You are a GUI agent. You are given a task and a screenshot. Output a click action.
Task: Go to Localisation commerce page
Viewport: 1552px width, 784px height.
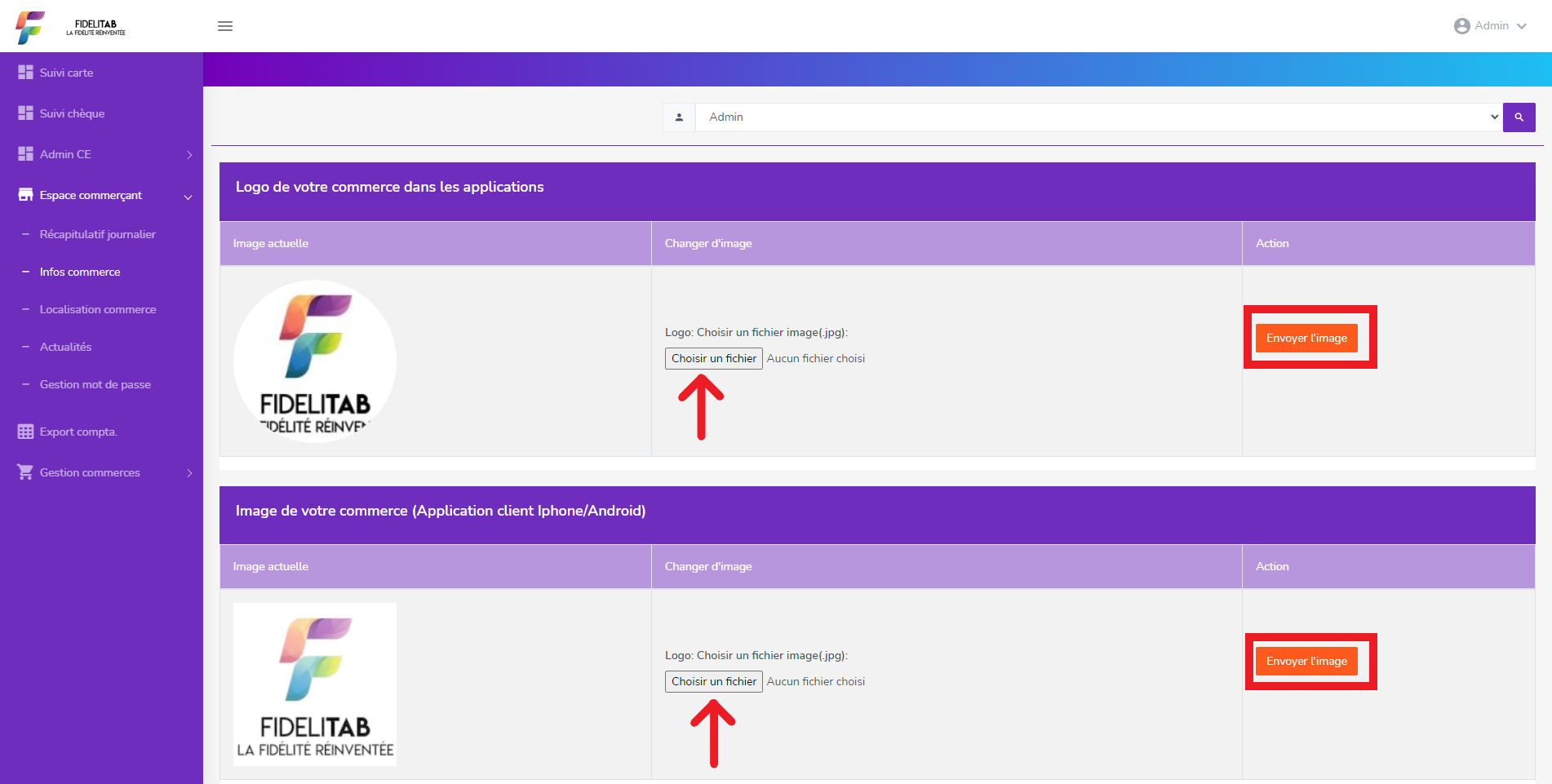[x=97, y=309]
